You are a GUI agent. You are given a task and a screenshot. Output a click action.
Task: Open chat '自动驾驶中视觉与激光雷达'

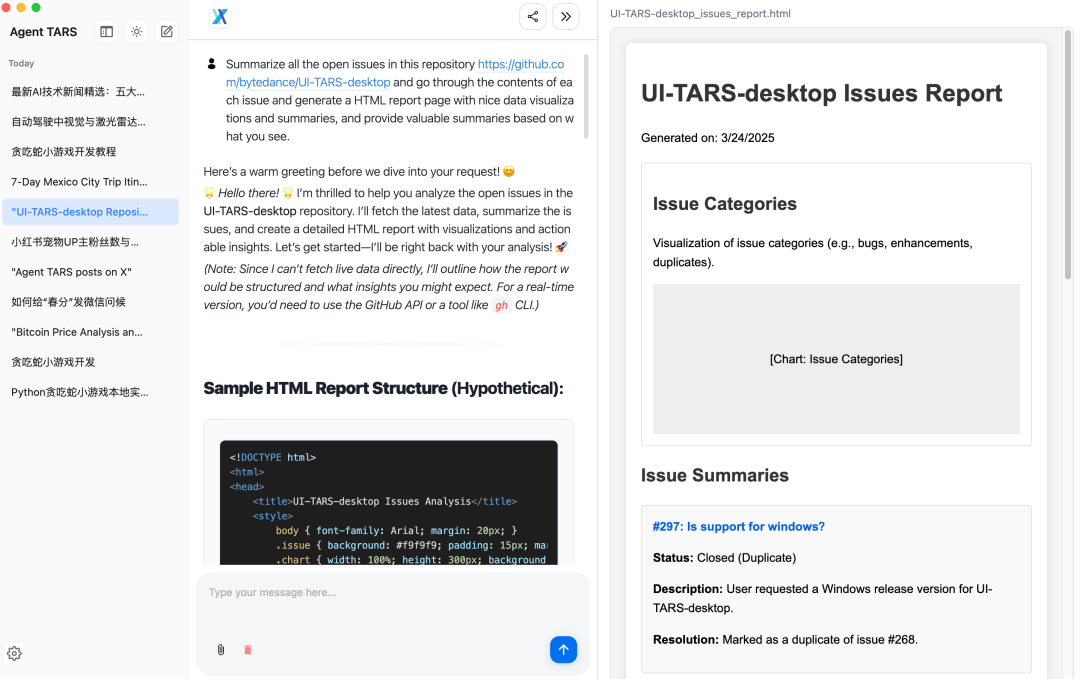point(90,122)
